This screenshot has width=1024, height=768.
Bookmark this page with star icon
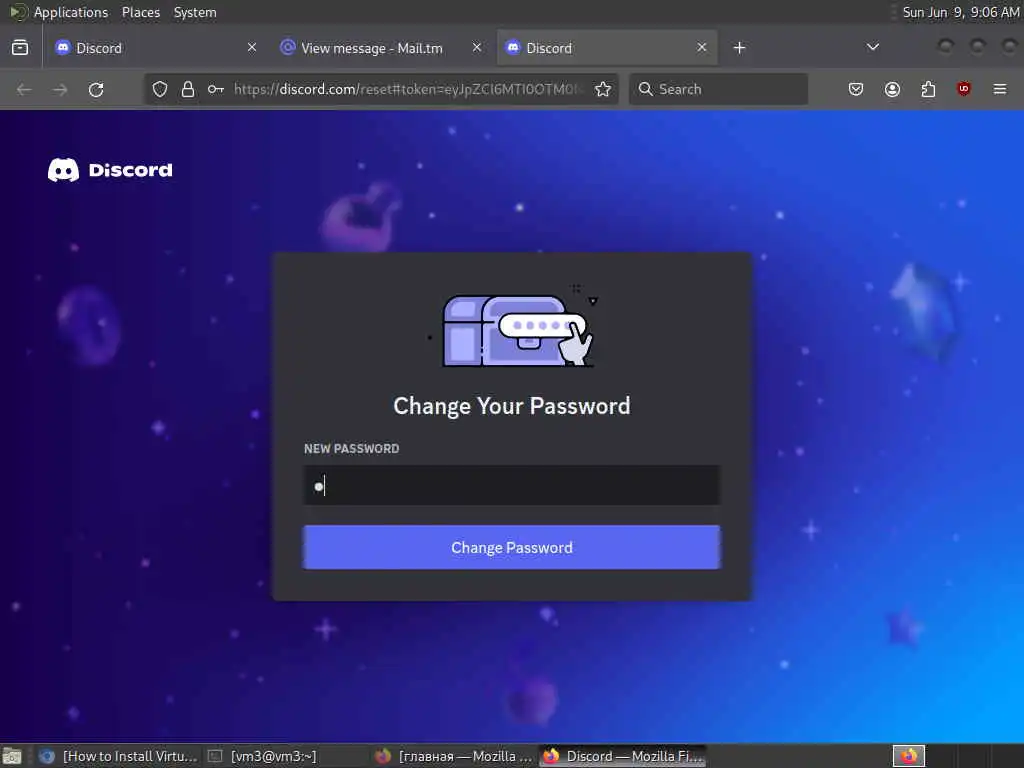603,89
